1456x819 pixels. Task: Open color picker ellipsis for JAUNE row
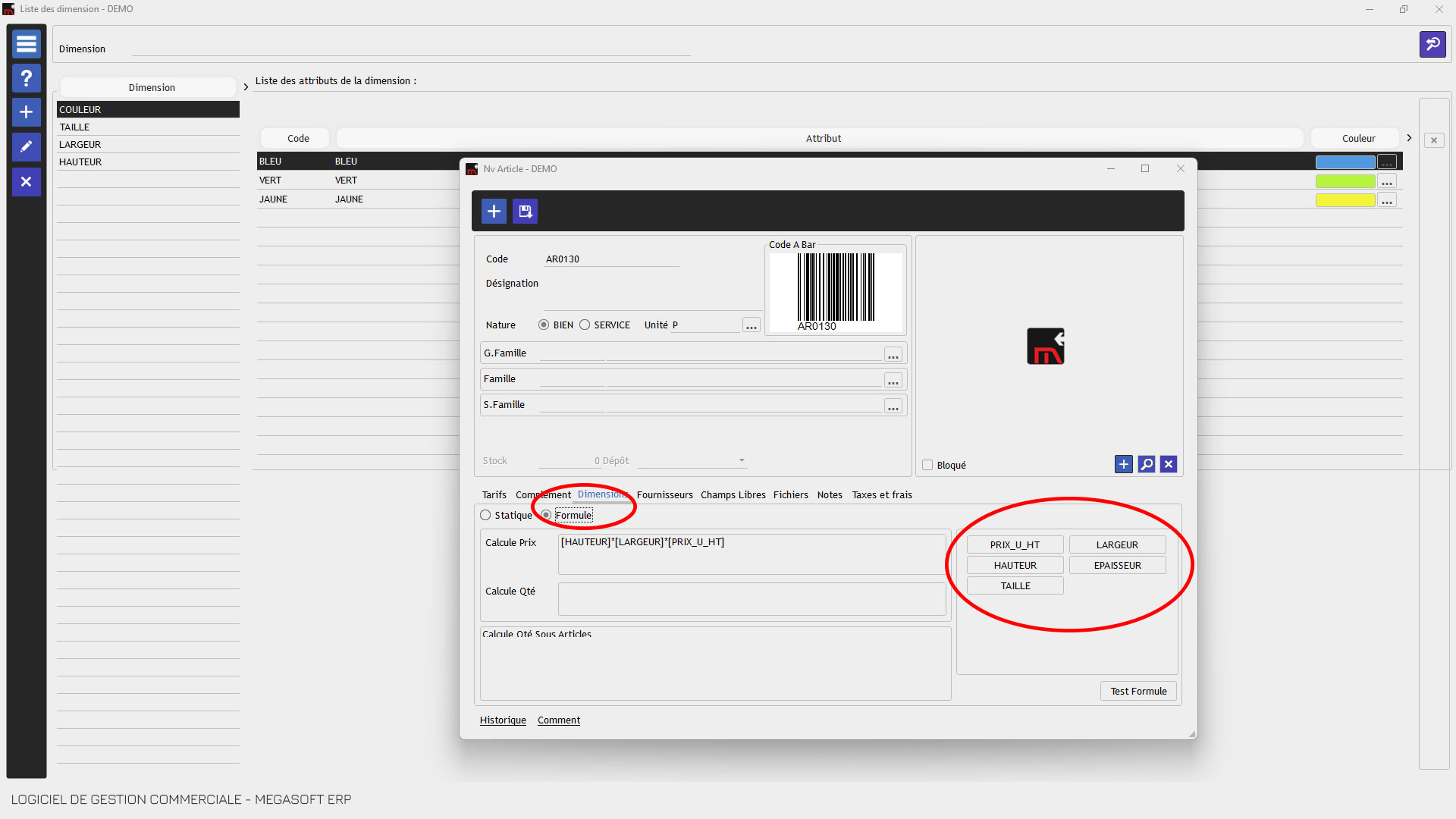point(1387,200)
